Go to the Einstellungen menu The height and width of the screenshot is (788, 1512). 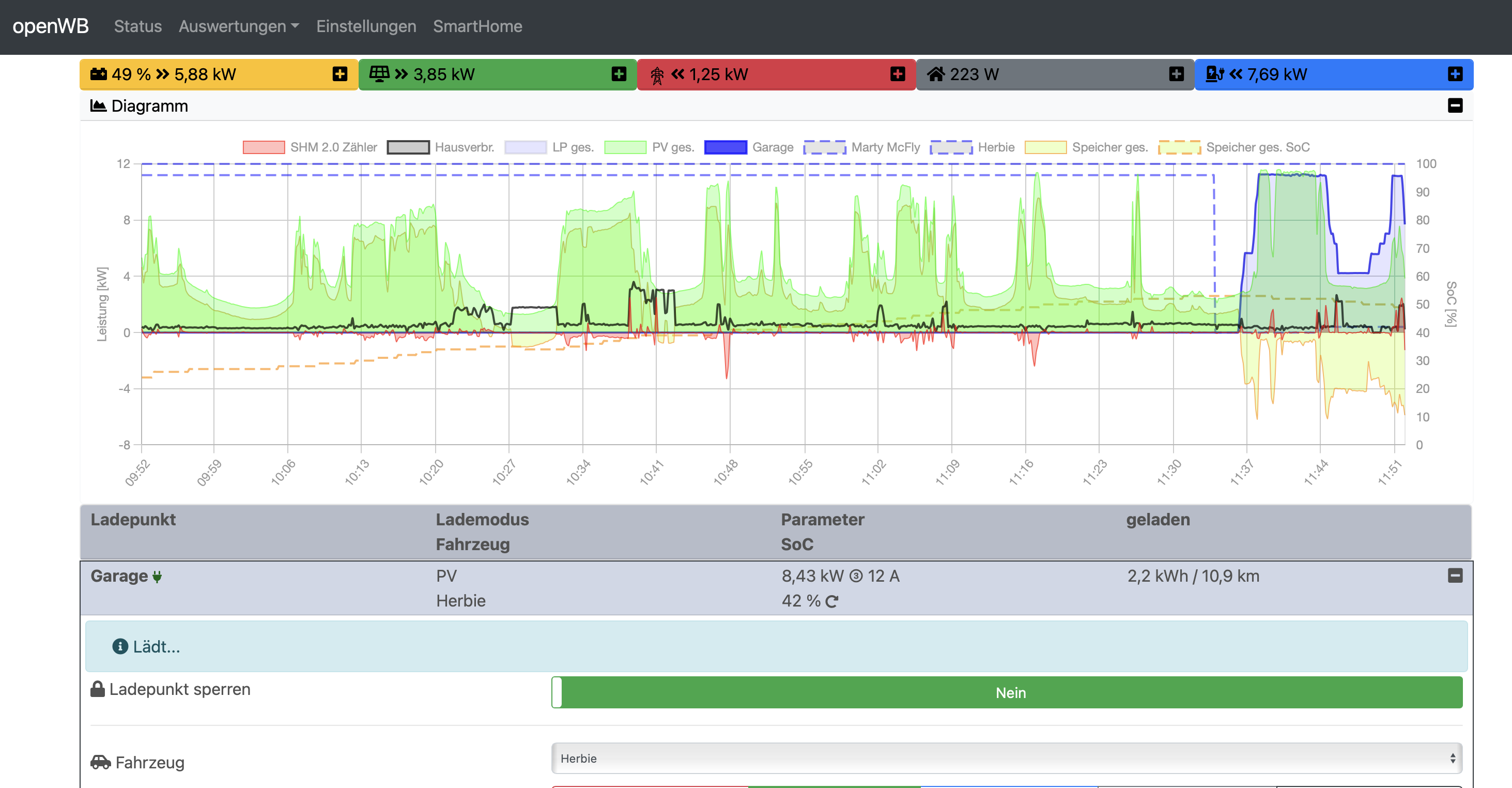pos(366,26)
